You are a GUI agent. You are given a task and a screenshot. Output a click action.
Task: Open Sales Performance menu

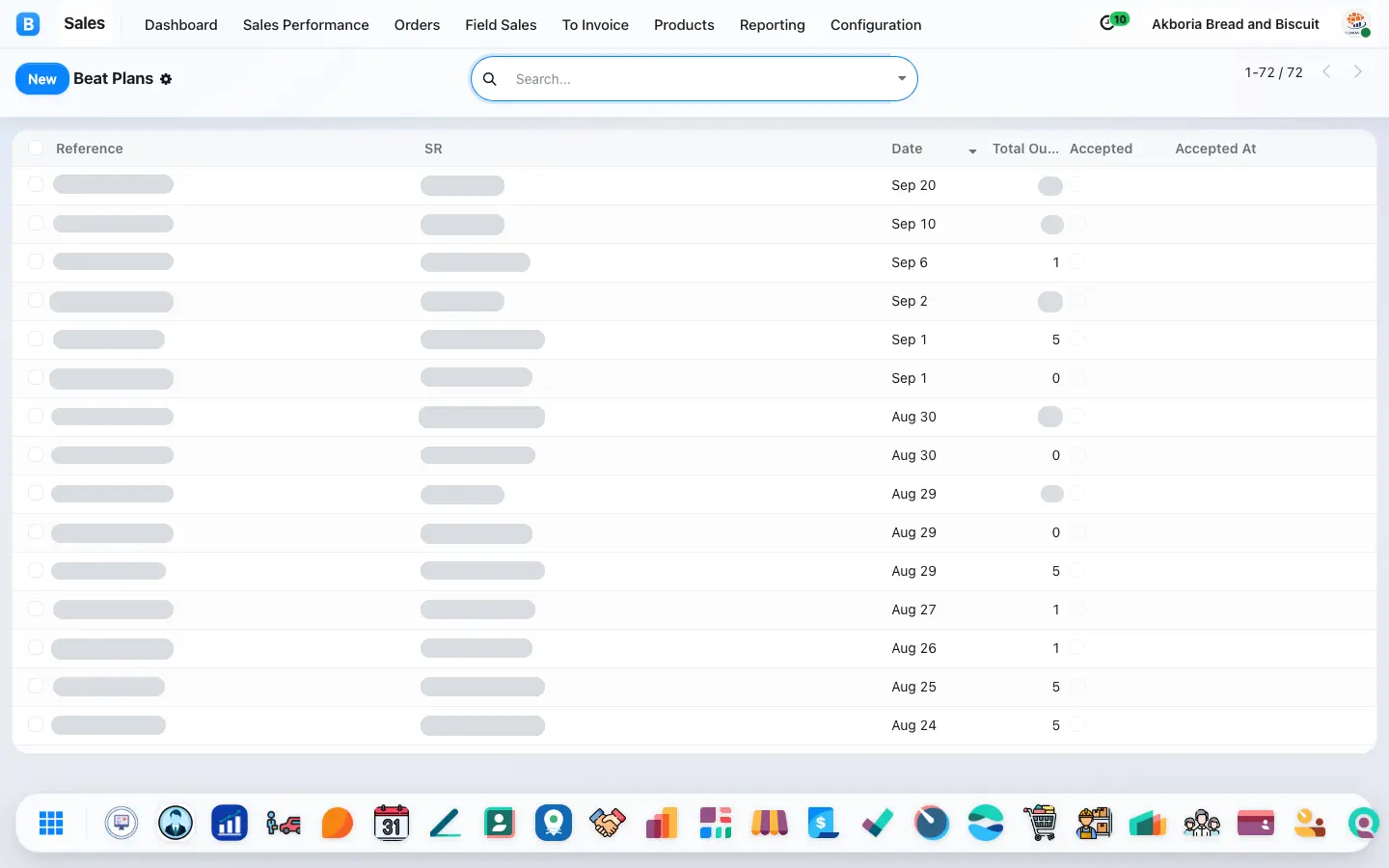click(x=306, y=25)
